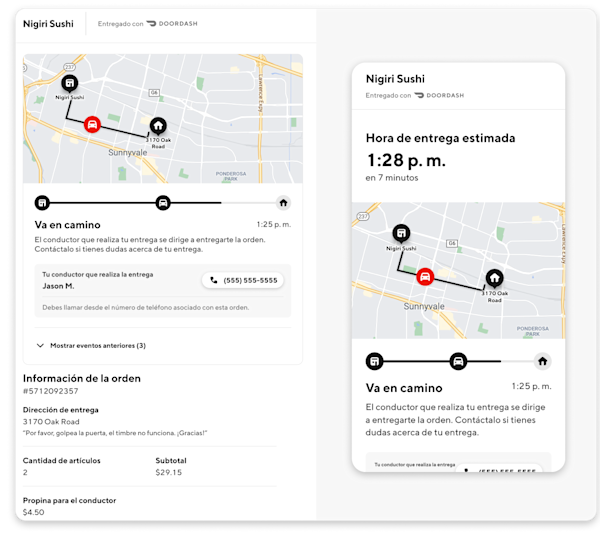
Task: Click the store step icon in left progress tracker
Action: coord(42,203)
